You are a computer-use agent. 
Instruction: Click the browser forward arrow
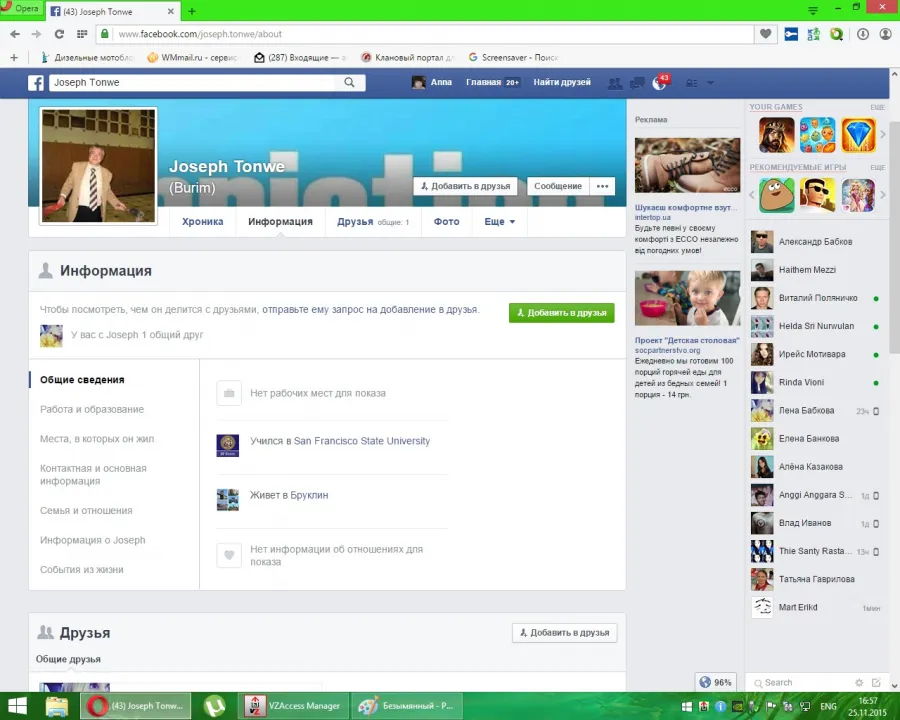click(x=36, y=34)
